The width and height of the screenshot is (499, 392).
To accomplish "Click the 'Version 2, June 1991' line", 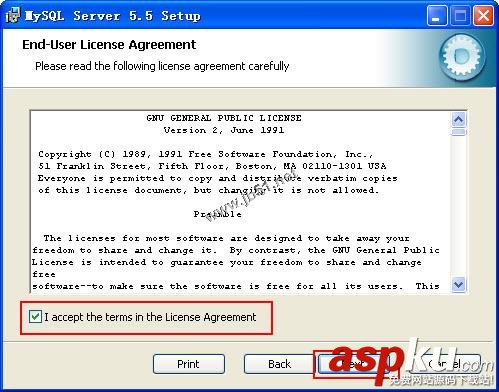I will [224, 130].
